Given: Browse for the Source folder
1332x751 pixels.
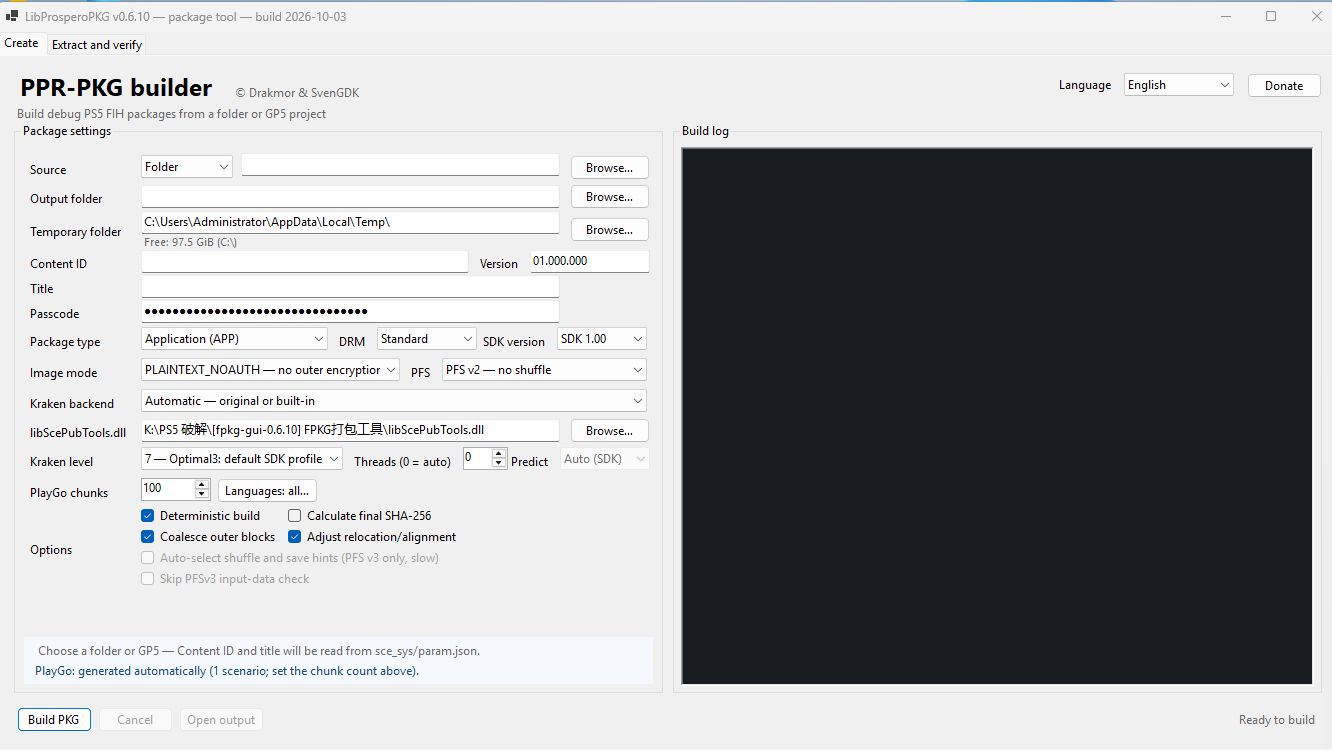Looking at the screenshot, I should click(610, 168).
